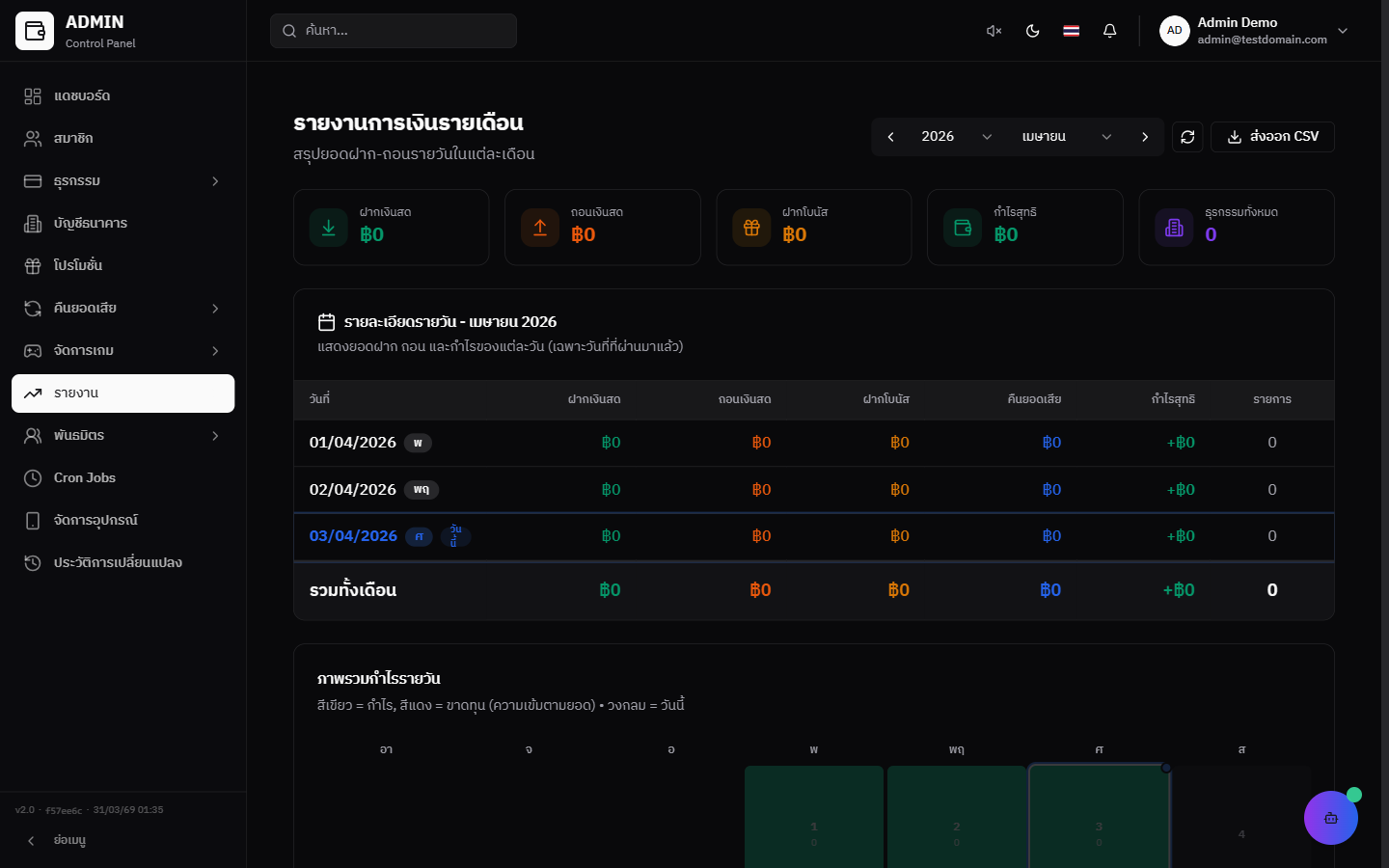Viewport: 1389px width, 868px height.
Task: Click the Thai flag language icon
Action: (1071, 31)
